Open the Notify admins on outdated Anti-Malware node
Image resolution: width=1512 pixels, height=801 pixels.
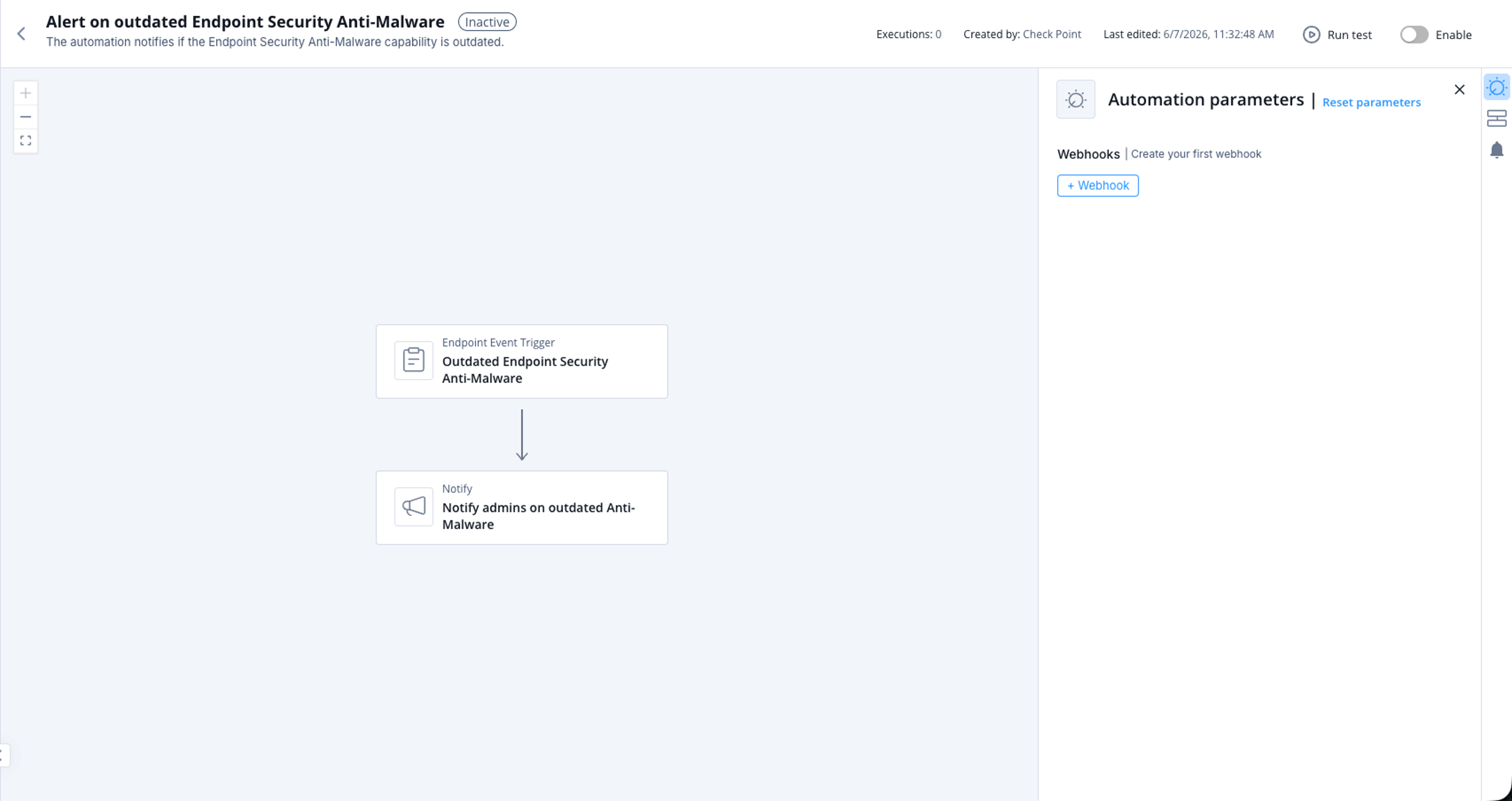[521, 507]
